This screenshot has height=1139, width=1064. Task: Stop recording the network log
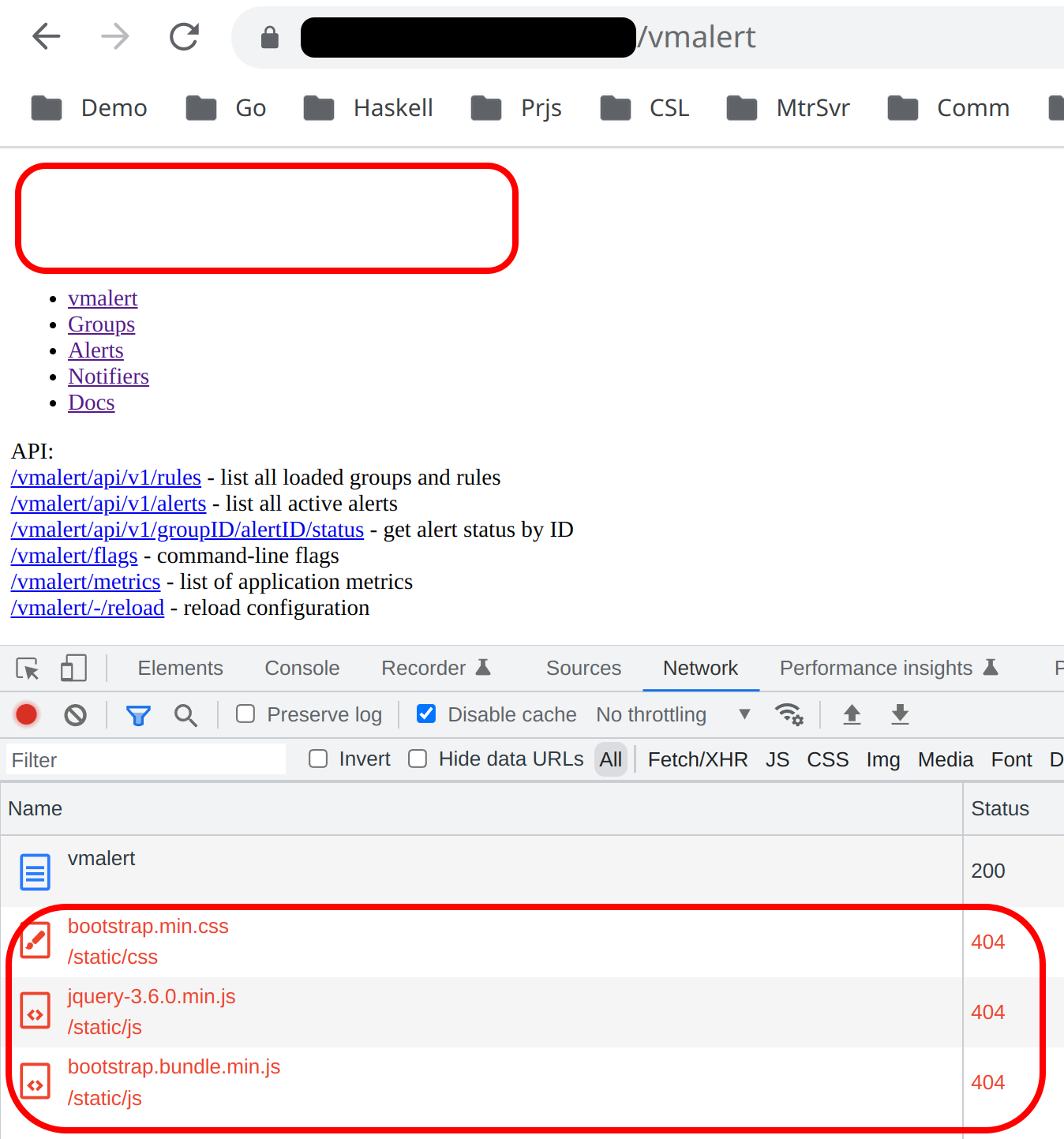coord(26,714)
